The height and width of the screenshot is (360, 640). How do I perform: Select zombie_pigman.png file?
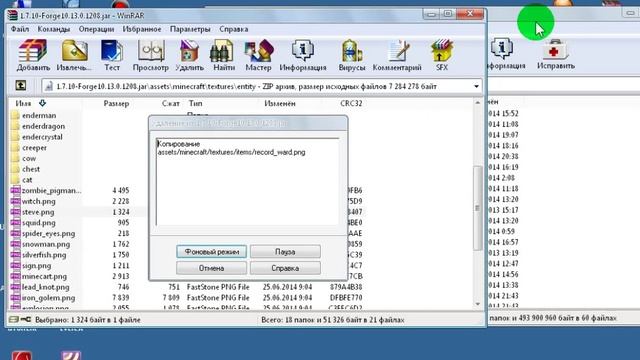click(x=46, y=191)
